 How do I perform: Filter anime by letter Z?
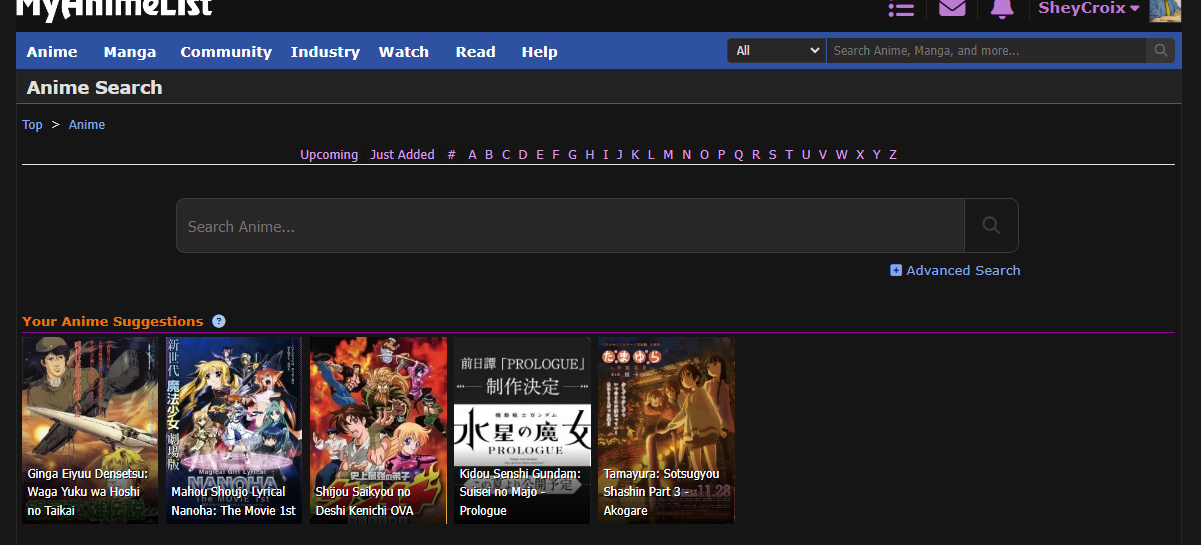pyautogui.click(x=893, y=155)
